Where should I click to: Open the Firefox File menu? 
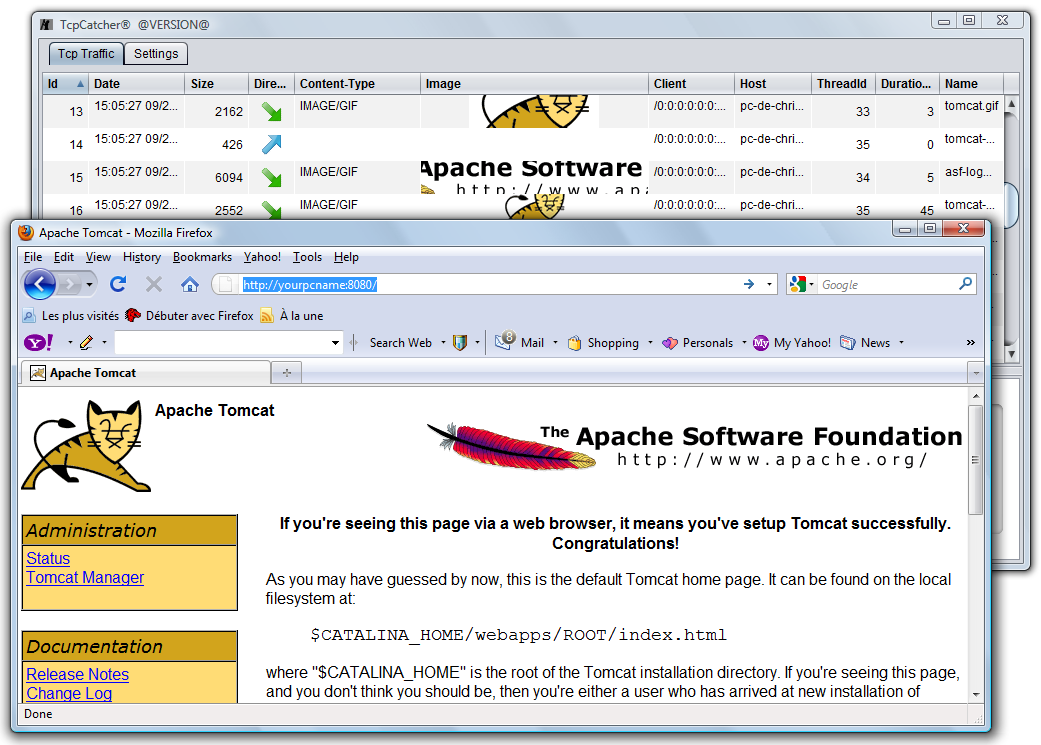33,257
